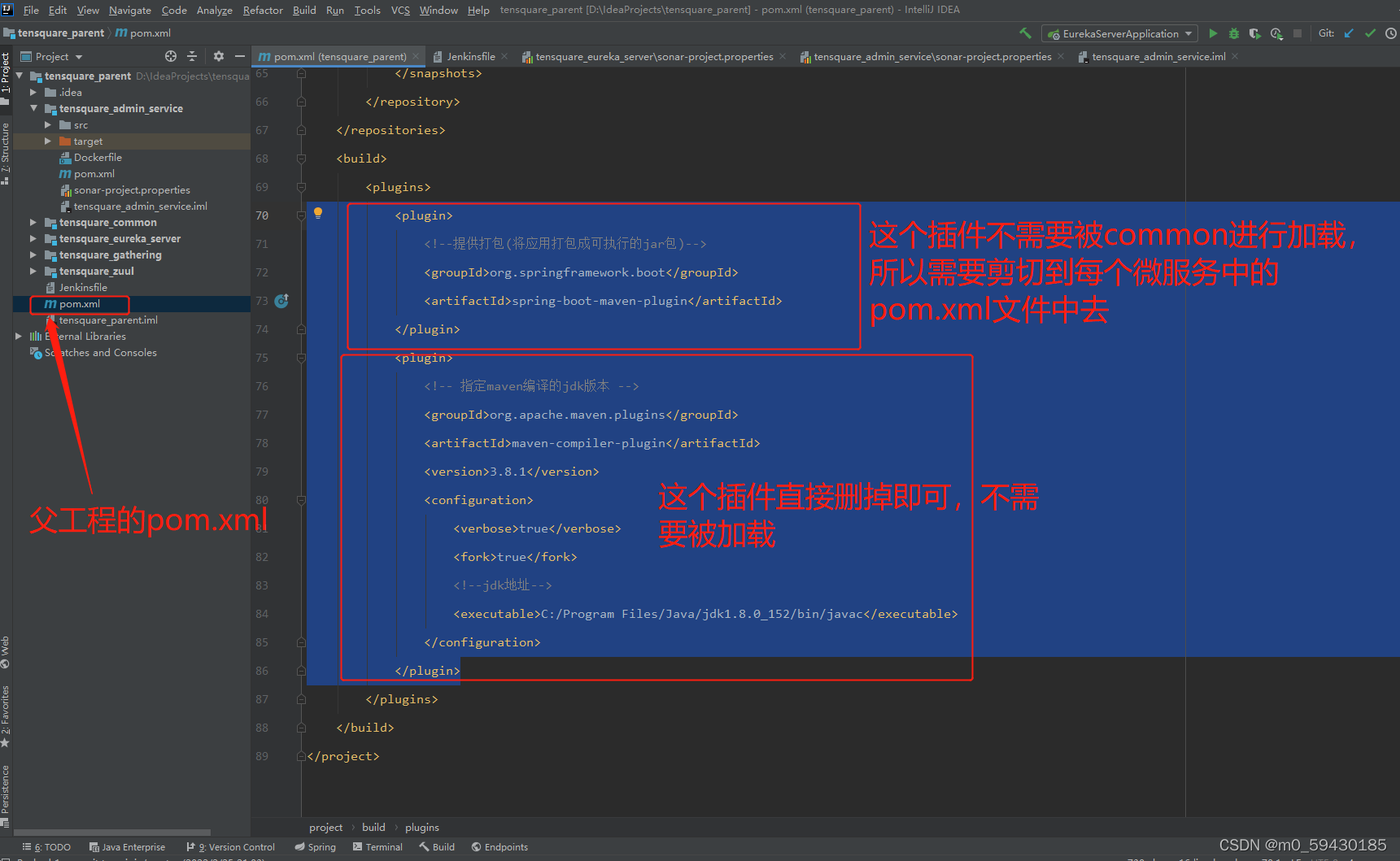The height and width of the screenshot is (861, 1400).
Task: Open the Structure side tool window
Action: 5,154
